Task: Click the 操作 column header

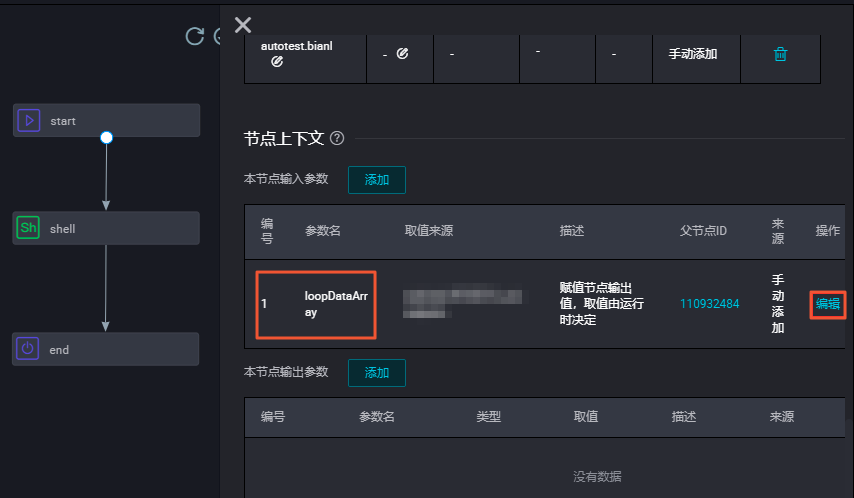Action: point(828,230)
